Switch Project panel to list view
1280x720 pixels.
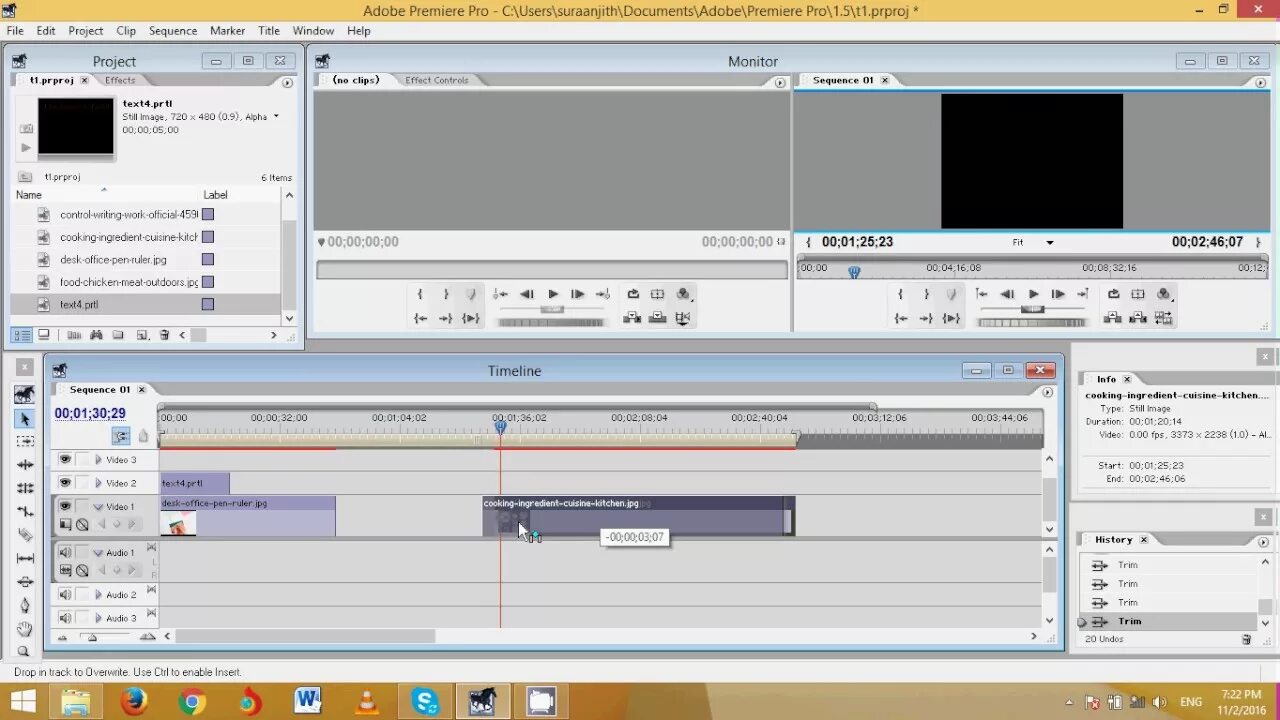tap(22, 335)
